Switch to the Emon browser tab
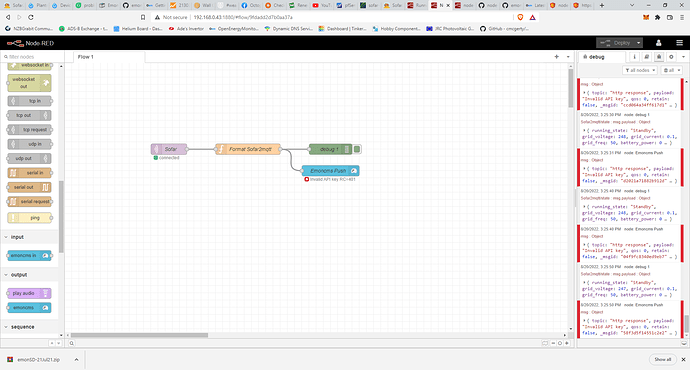The height and width of the screenshot is (370, 690). [x=108, y=5]
